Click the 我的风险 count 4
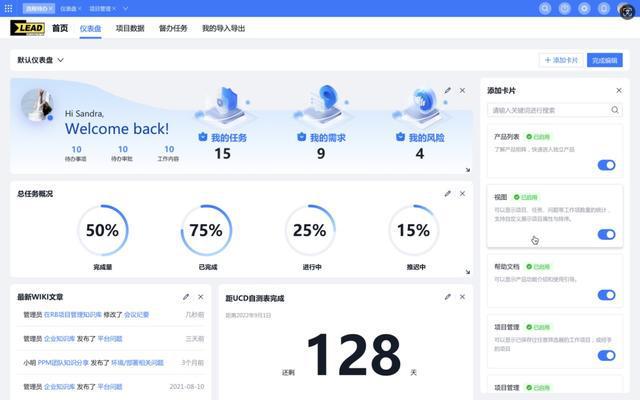640x400 pixels. click(x=420, y=153)
